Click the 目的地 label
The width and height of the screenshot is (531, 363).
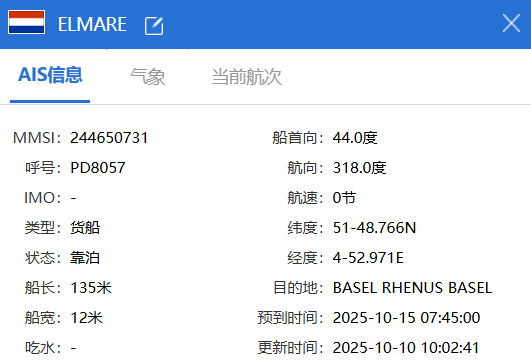(x=298, y=288)
